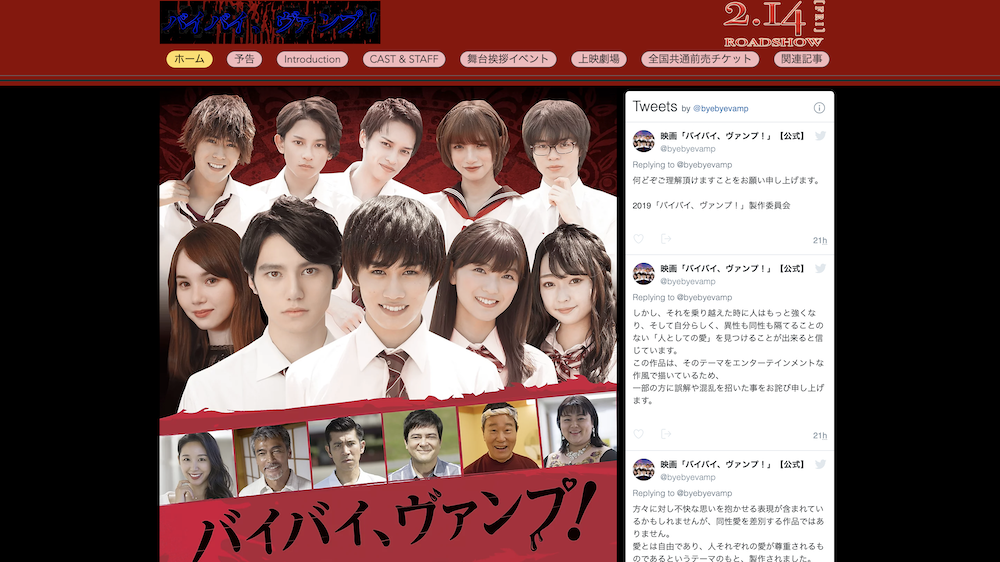Click avatar of the second tweet
This screenshot has height=562, width=1000.
pos(643,274)
